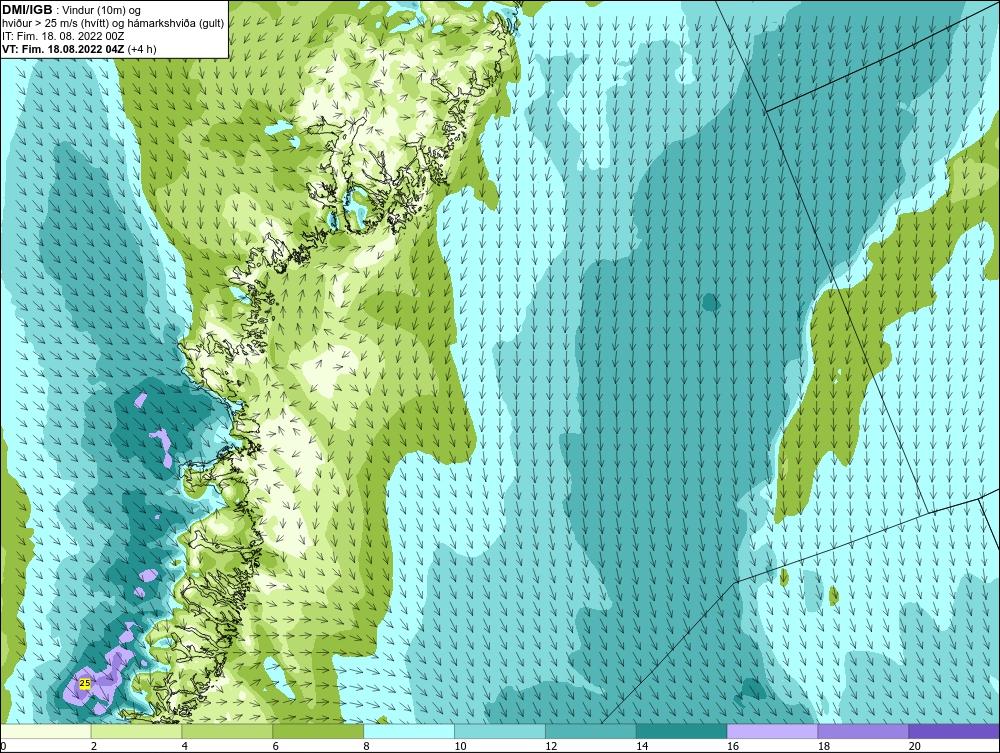Select the 16–18 m/s light purple legend swatch
This screenshot has height=753, width=1000.
[x=772, y=731]
